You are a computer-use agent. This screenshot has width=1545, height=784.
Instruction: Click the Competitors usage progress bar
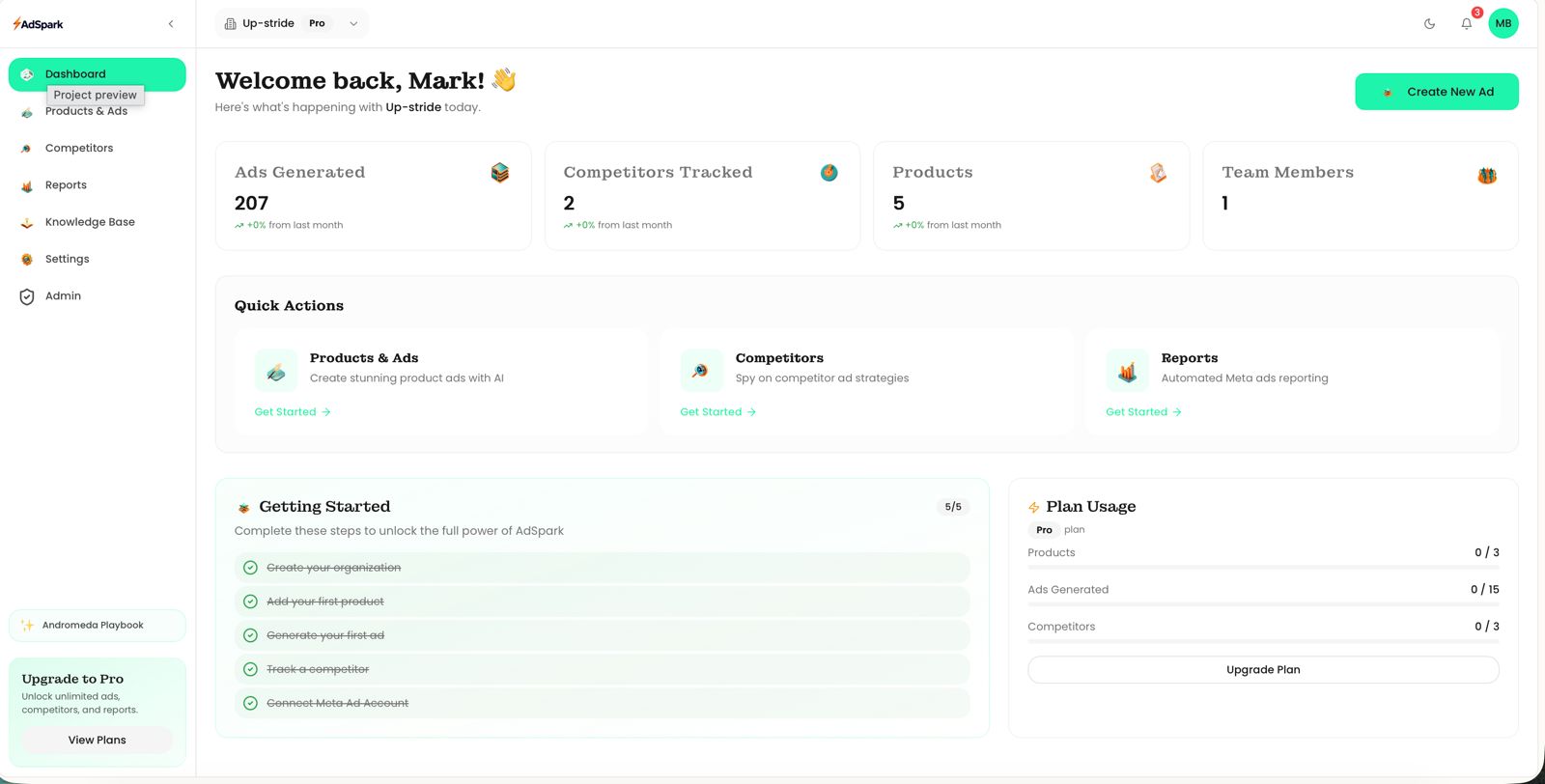tap(1263, 641)
